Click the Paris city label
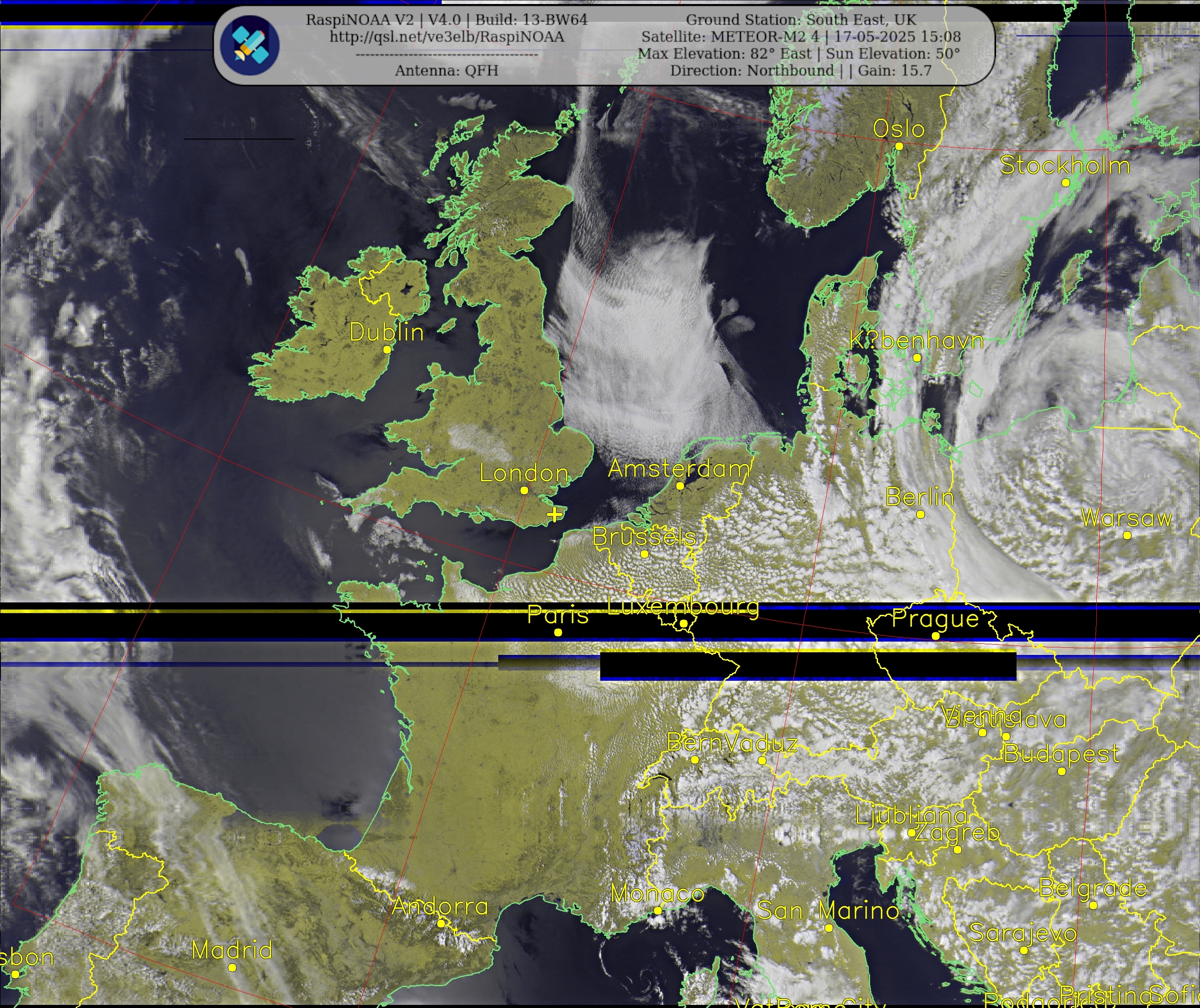This screenshot has height=1008, width=1200. click(558, 615)
